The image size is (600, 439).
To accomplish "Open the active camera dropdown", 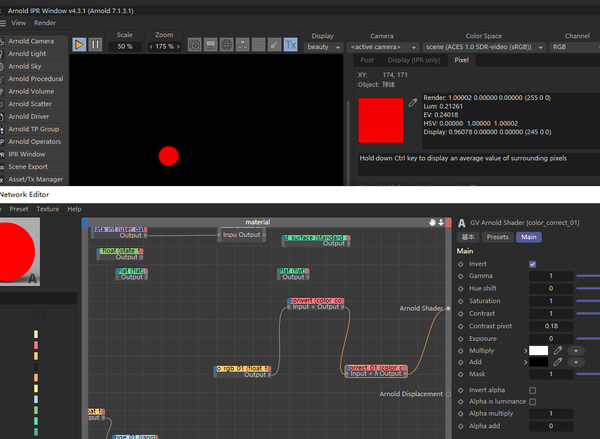I will (x=383, y=47).
